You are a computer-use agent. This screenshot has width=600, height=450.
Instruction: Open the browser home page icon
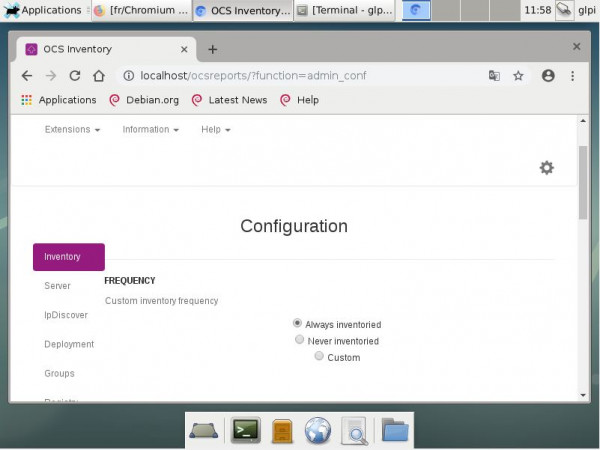(x=99, y=76)
